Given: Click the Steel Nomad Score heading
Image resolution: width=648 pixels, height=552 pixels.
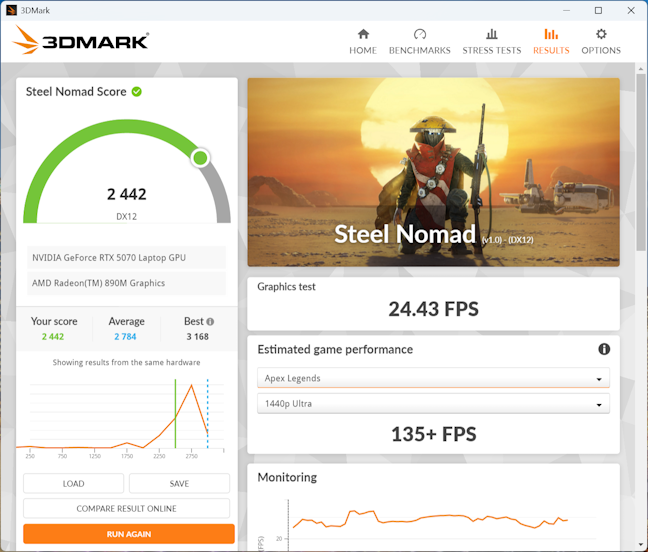Looking at the screenshot, I should (x=76, y=92).
